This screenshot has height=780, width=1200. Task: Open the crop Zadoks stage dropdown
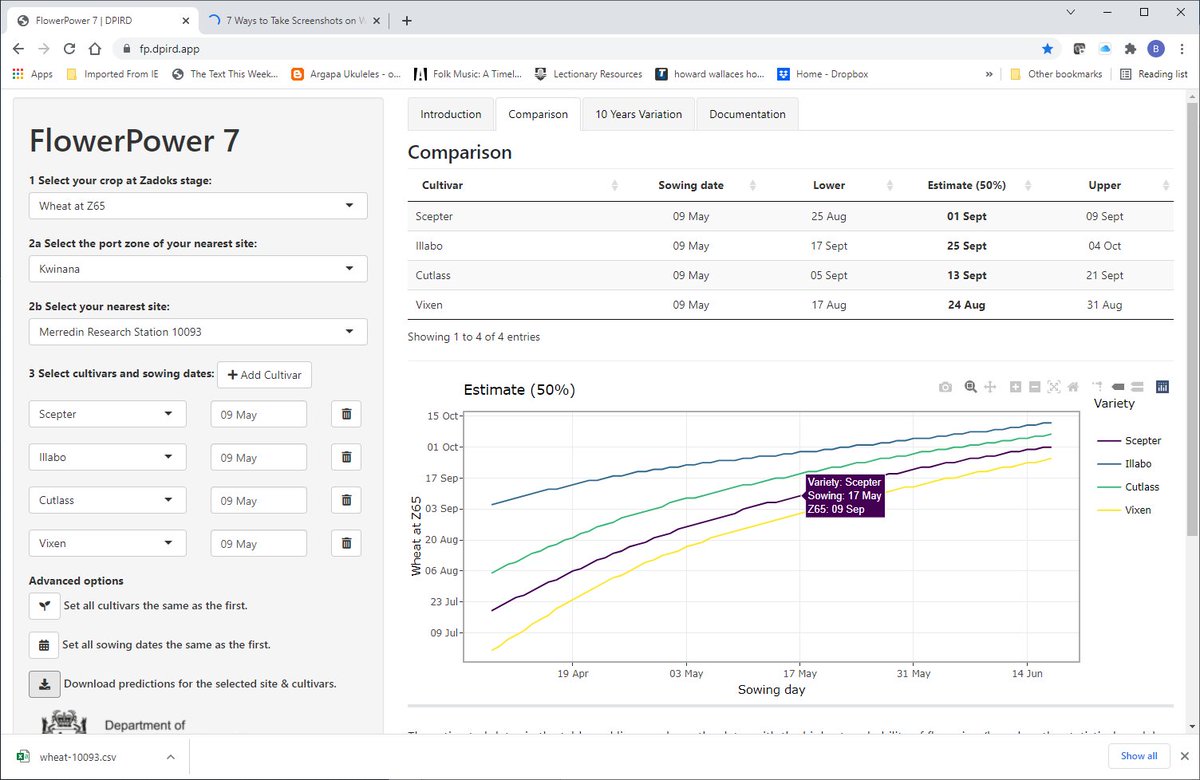coord(198,205)
